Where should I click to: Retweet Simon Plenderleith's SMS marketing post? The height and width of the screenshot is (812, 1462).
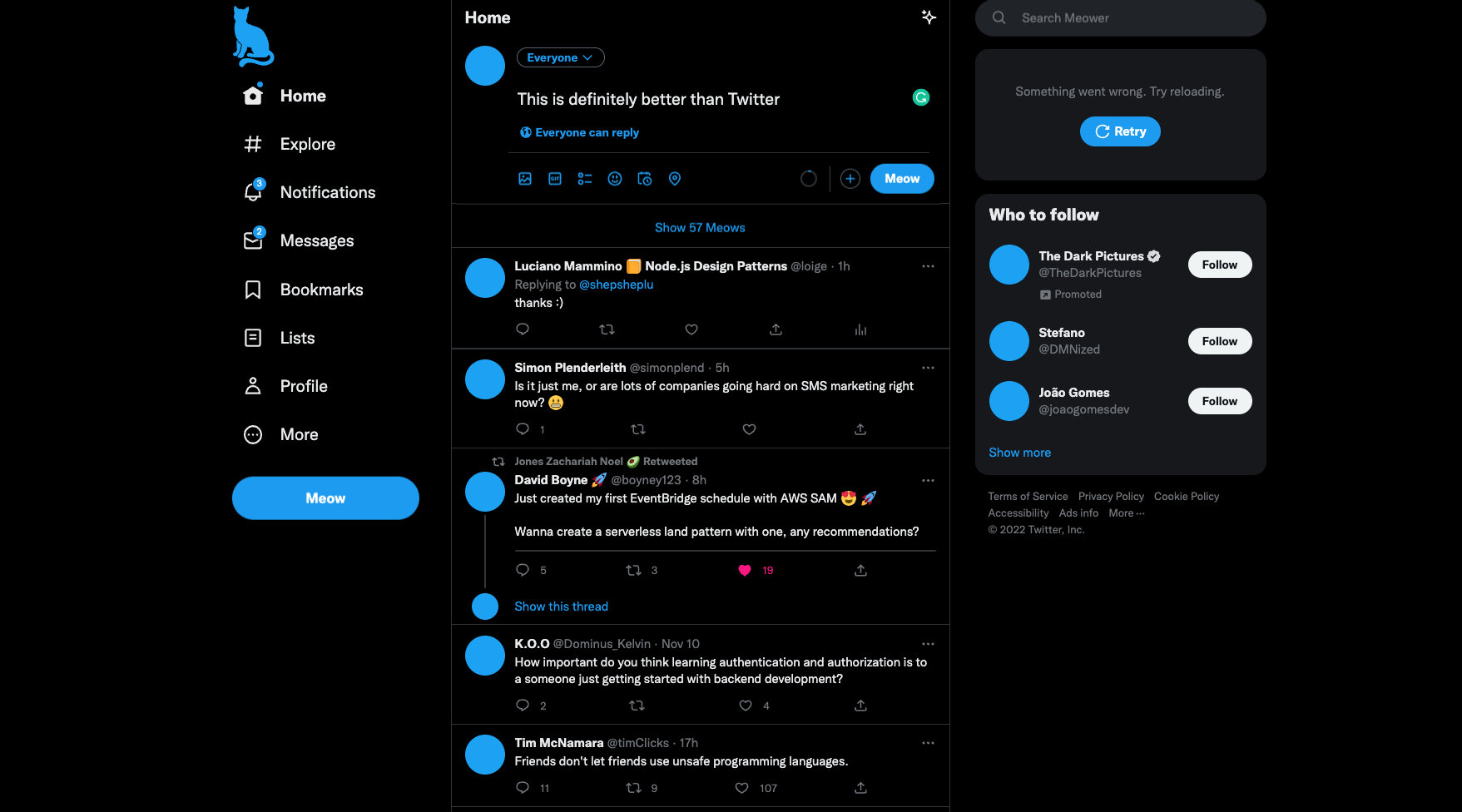[638, 429]
